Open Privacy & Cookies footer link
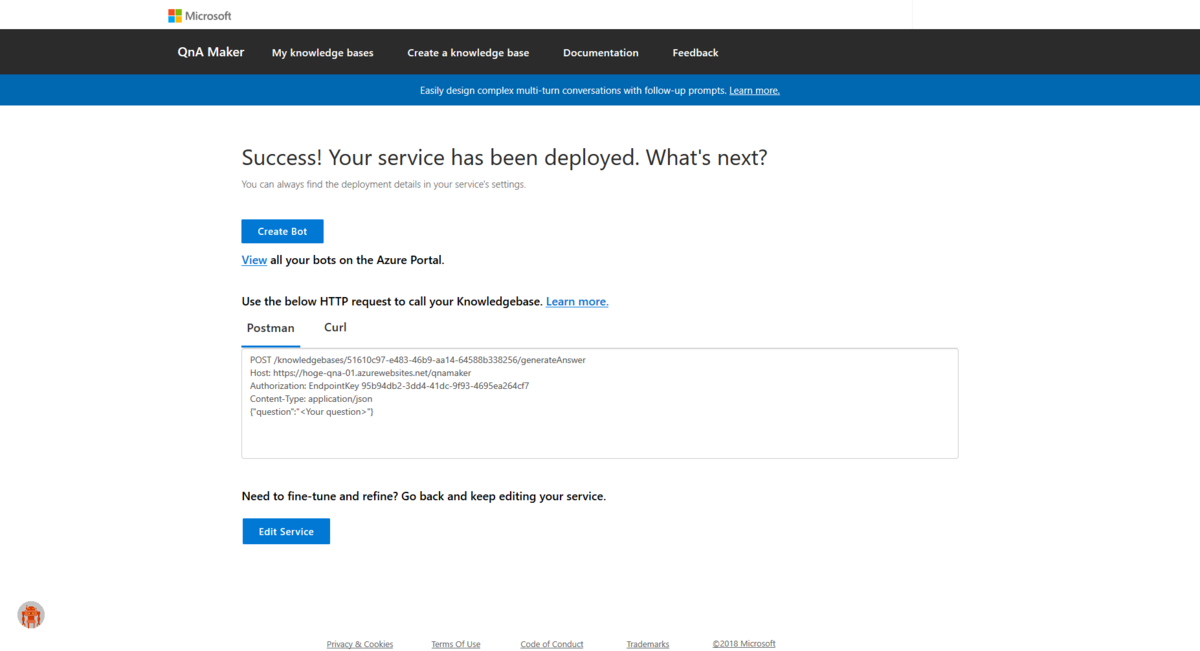This screenshot has height=651, width=1200. point(360,644)
